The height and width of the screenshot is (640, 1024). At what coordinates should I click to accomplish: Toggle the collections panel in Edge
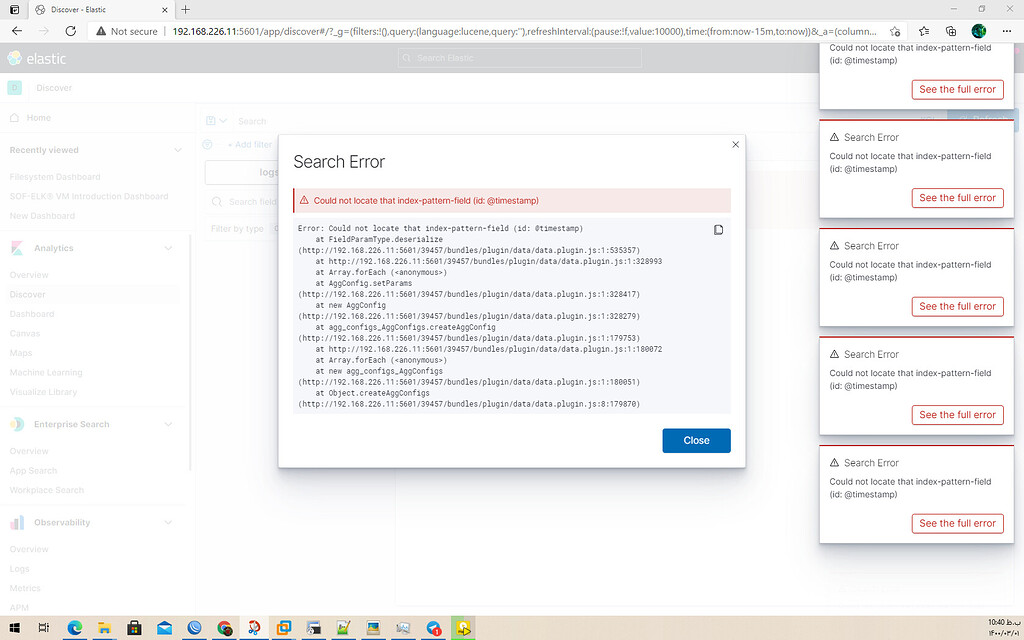tap(950, 31)
